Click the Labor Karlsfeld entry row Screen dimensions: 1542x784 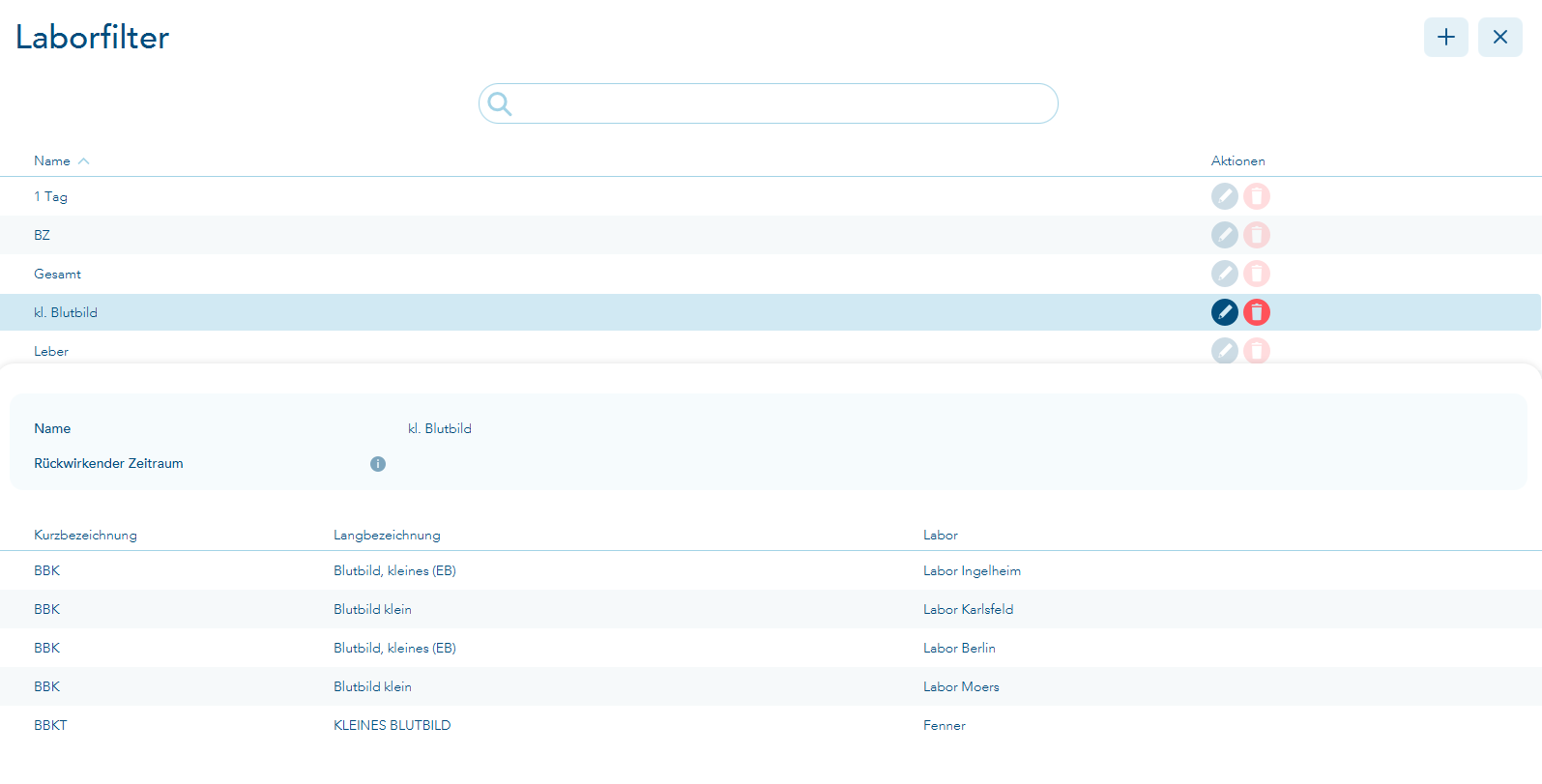coord(968,609)
